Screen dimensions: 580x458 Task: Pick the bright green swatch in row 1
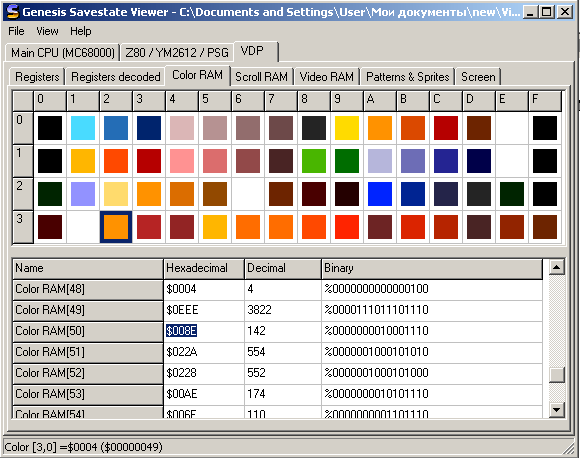tap(314, 161)
